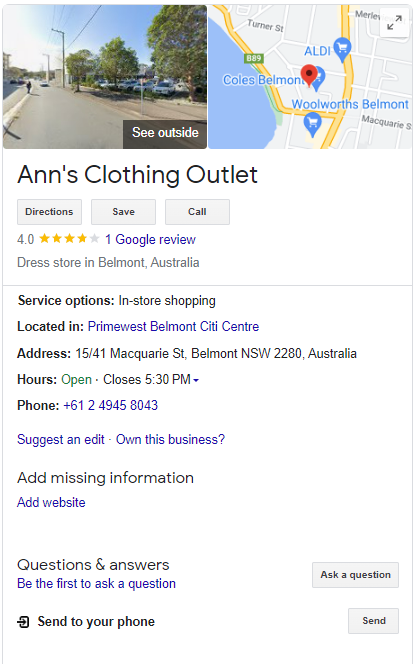Click the Send to your phone icon
413x664 pixels.
(x=23, y=622)
